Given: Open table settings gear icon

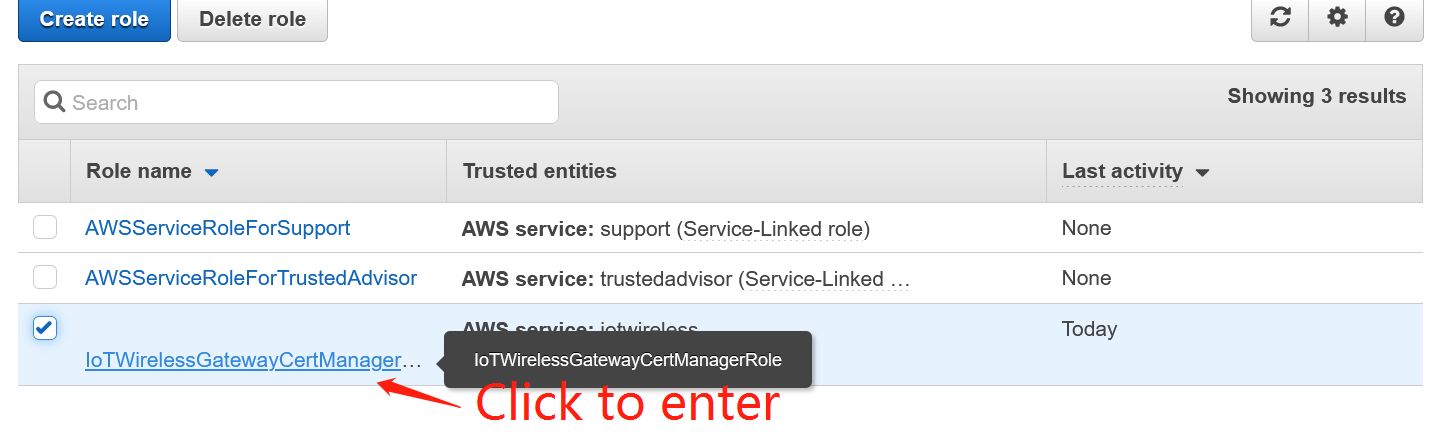Looking at the screenshot, I should click(x=1337, y=18).
